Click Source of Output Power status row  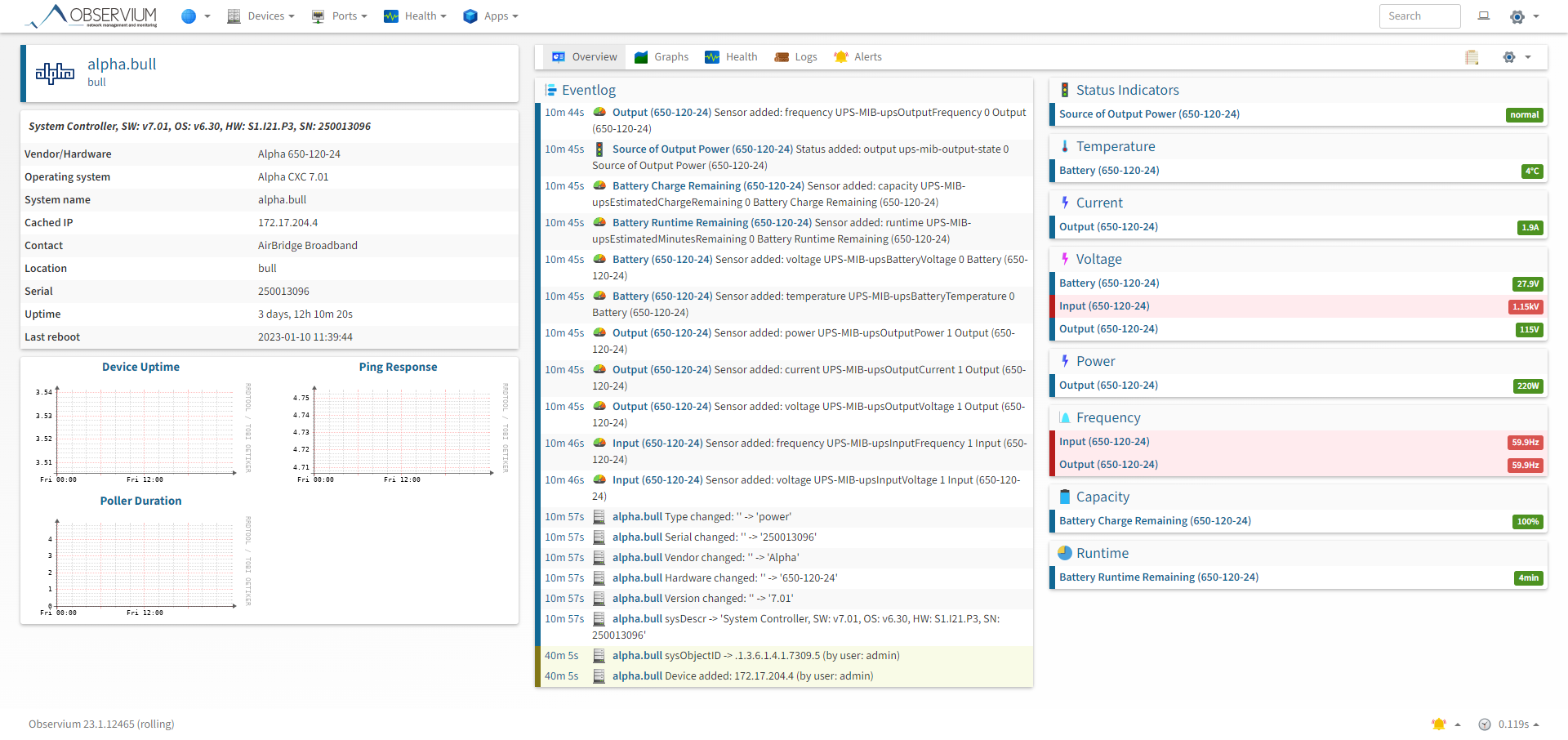click(1298, 114)
